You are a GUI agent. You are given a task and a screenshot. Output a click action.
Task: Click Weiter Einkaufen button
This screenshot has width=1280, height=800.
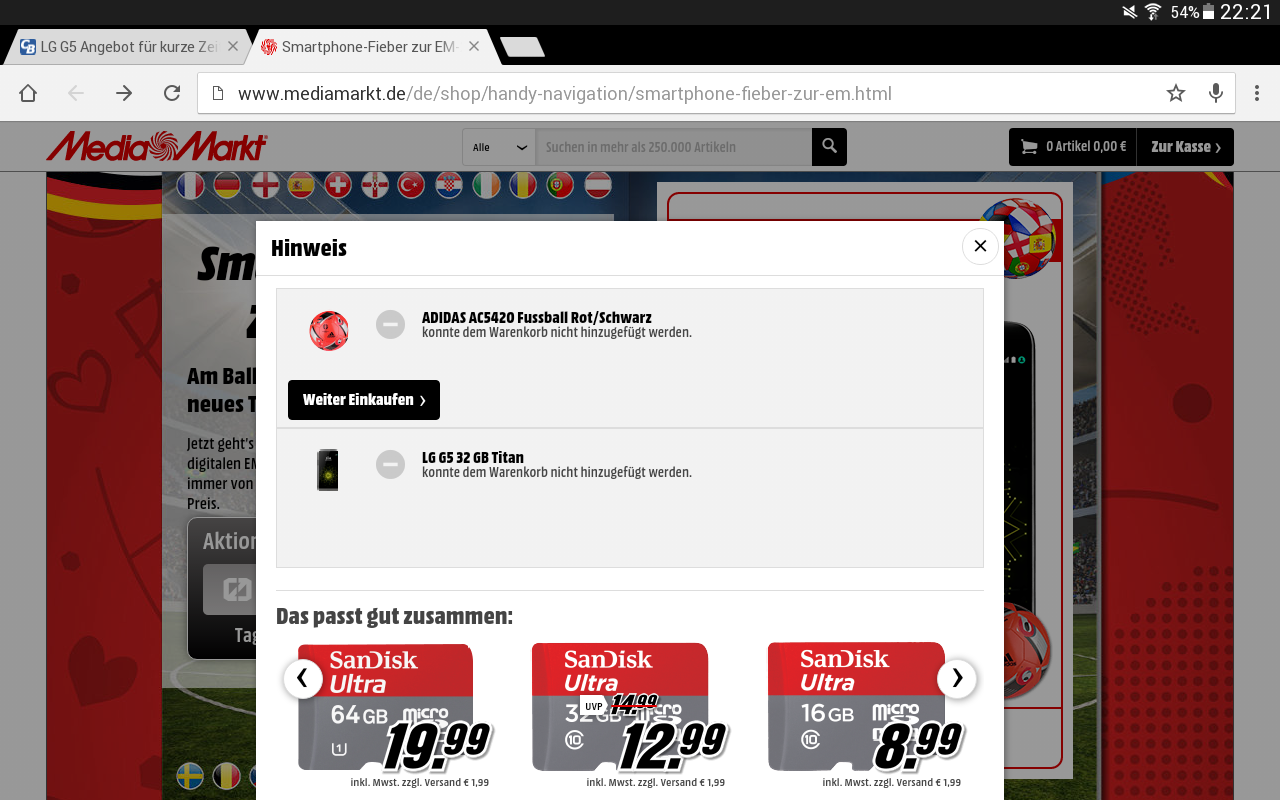364,400
